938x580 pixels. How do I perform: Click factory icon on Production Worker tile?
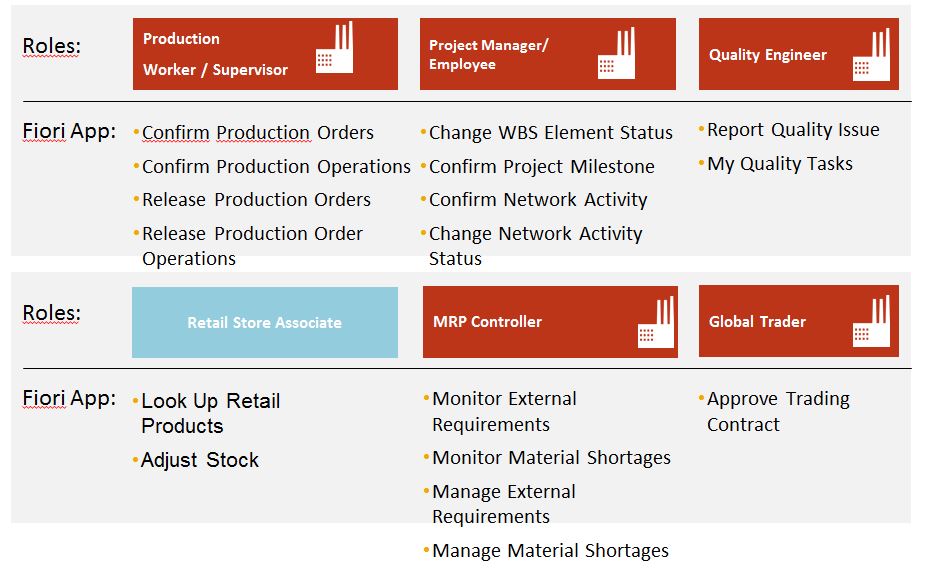[335, 48]
